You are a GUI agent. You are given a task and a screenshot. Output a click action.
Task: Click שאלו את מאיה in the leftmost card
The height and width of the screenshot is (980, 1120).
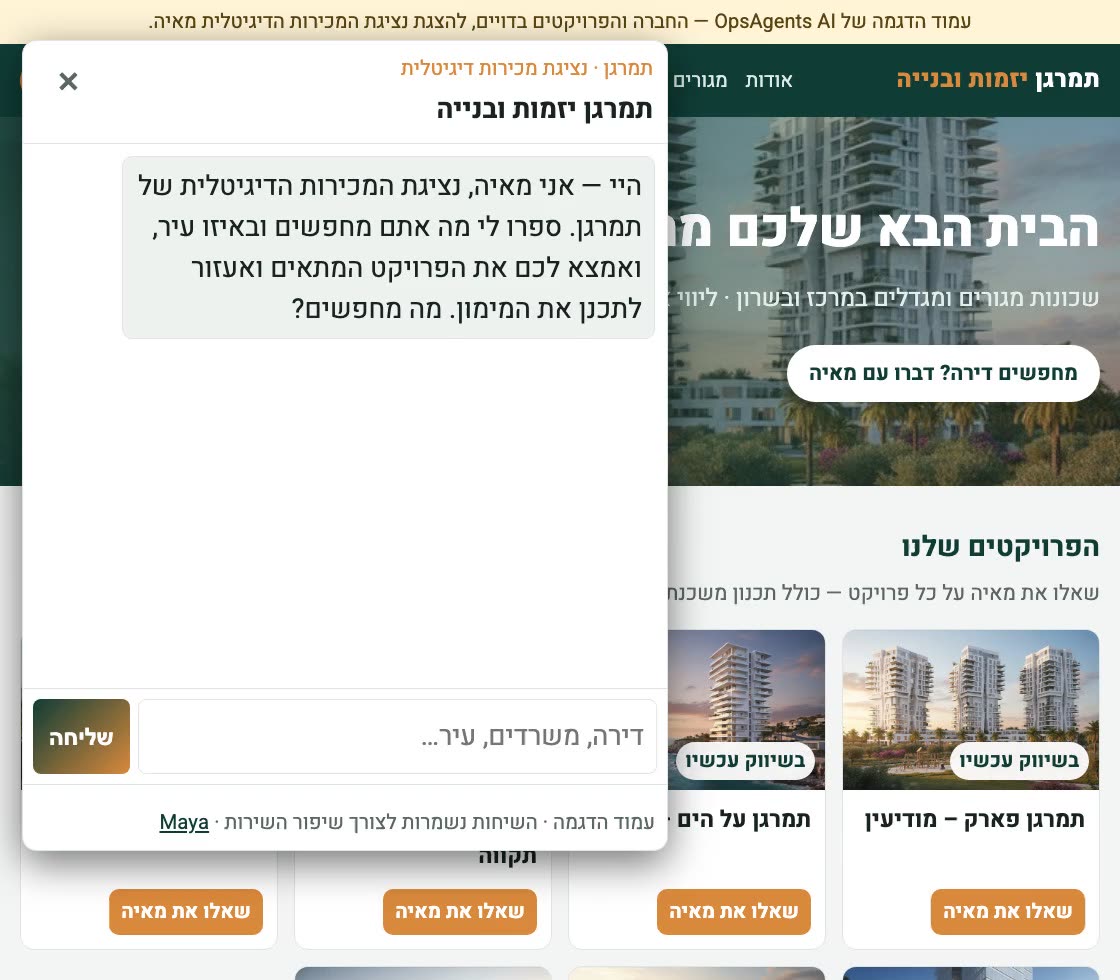click(186, 911)
